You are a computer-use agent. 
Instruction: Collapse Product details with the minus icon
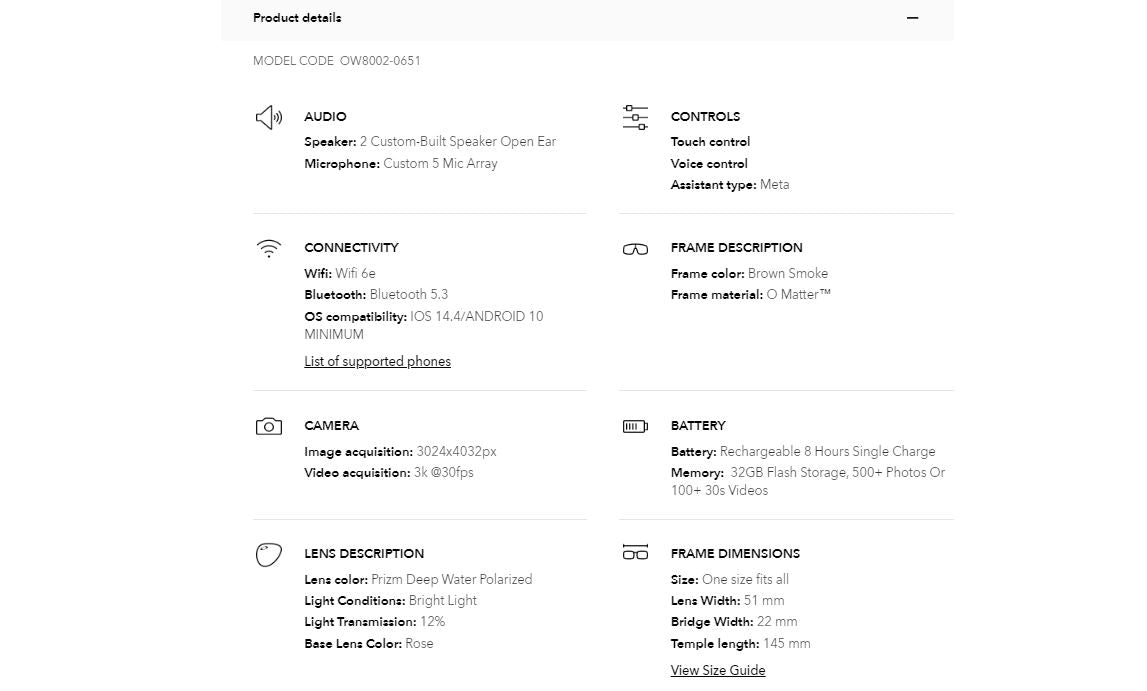(x=912, y=18)
